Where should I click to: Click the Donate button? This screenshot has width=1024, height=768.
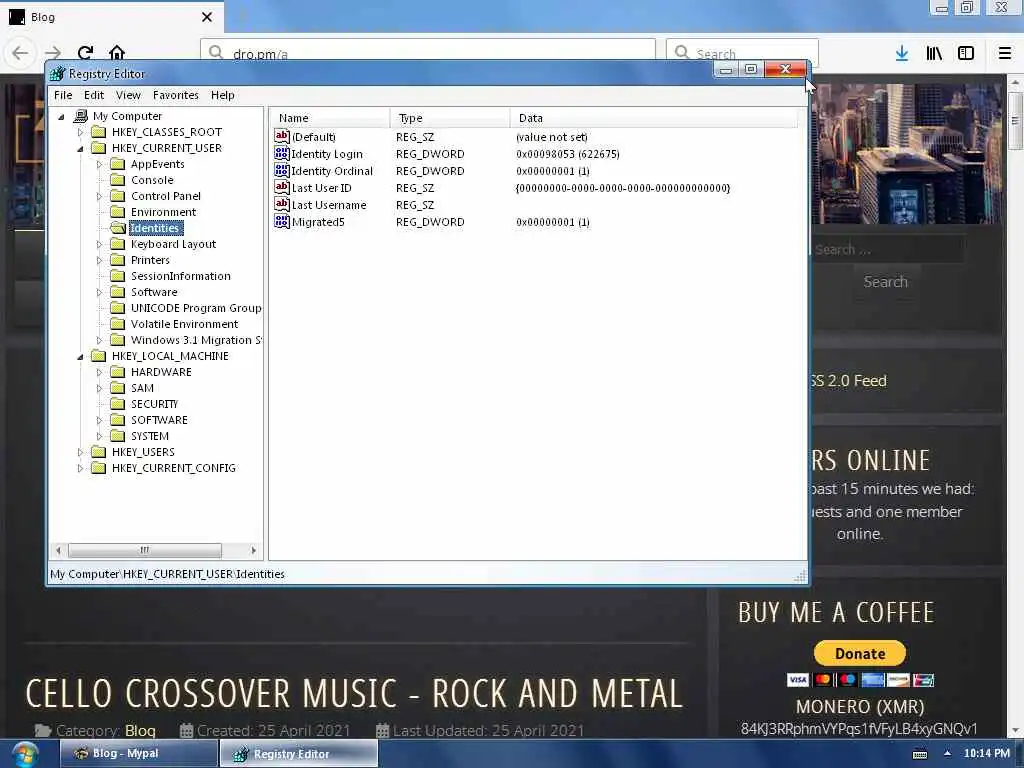coord(859,653)
